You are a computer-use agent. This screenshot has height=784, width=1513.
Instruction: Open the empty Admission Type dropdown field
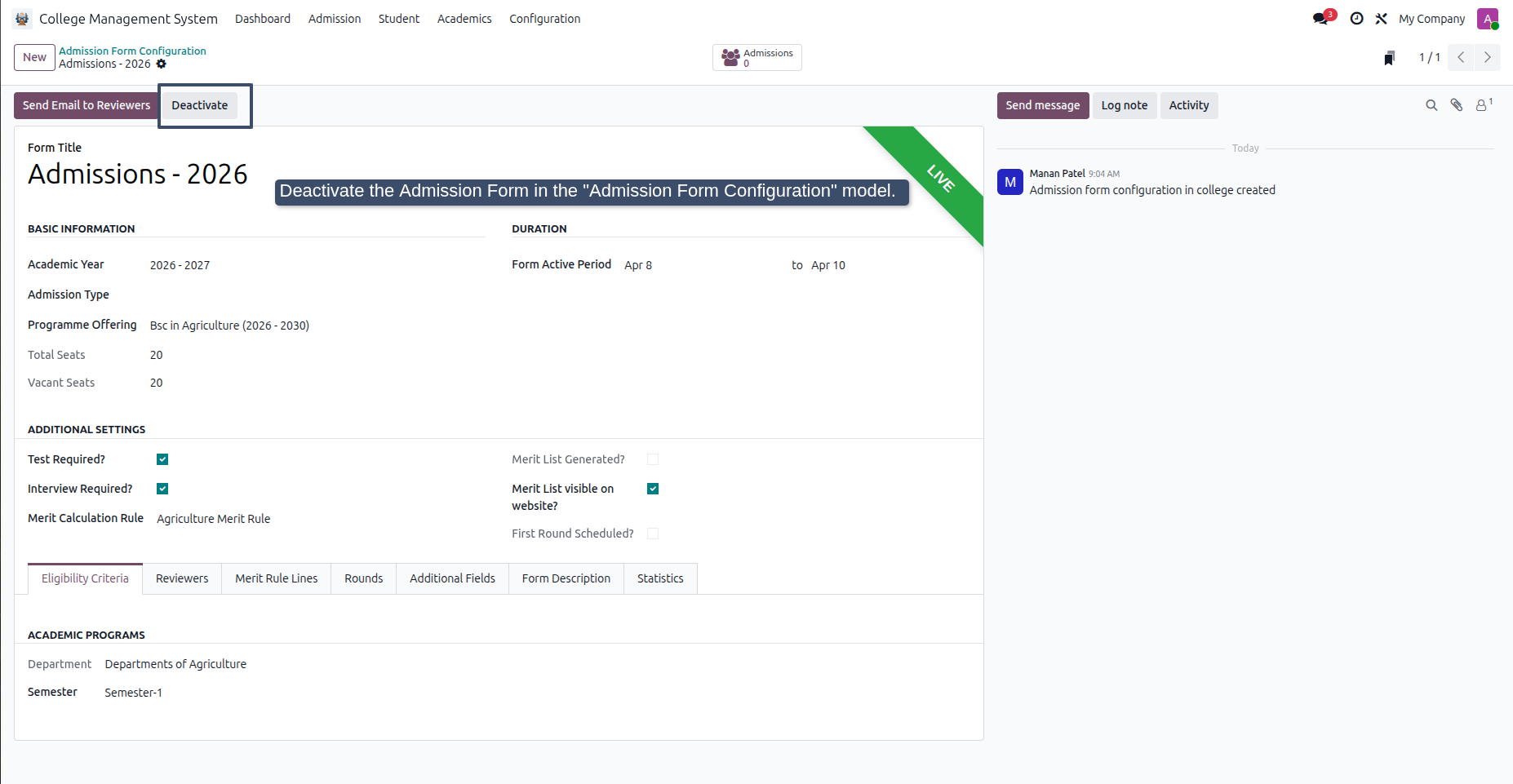pos(317,295)
